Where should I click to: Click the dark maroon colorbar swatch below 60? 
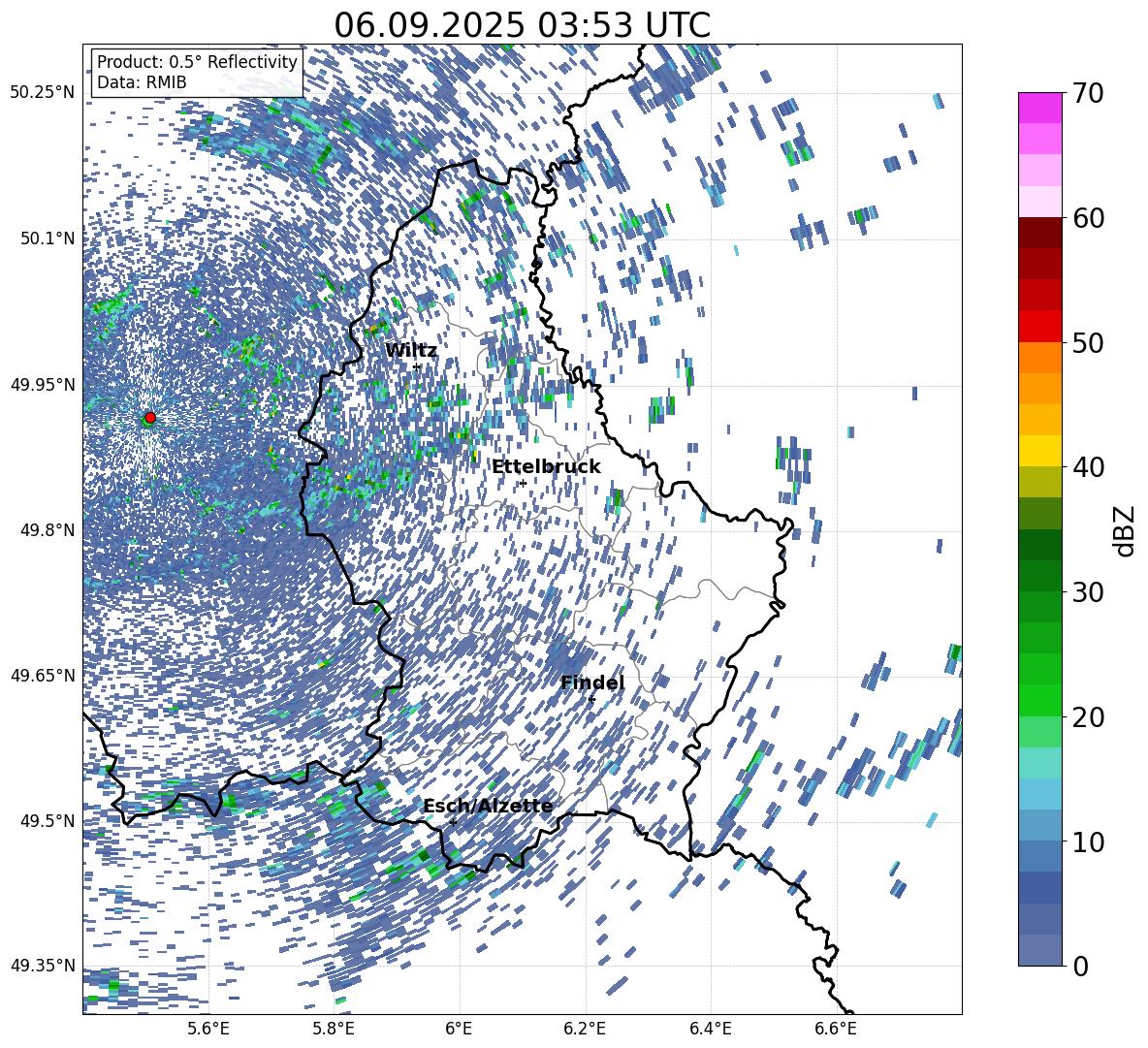(x=1039, y=233)
